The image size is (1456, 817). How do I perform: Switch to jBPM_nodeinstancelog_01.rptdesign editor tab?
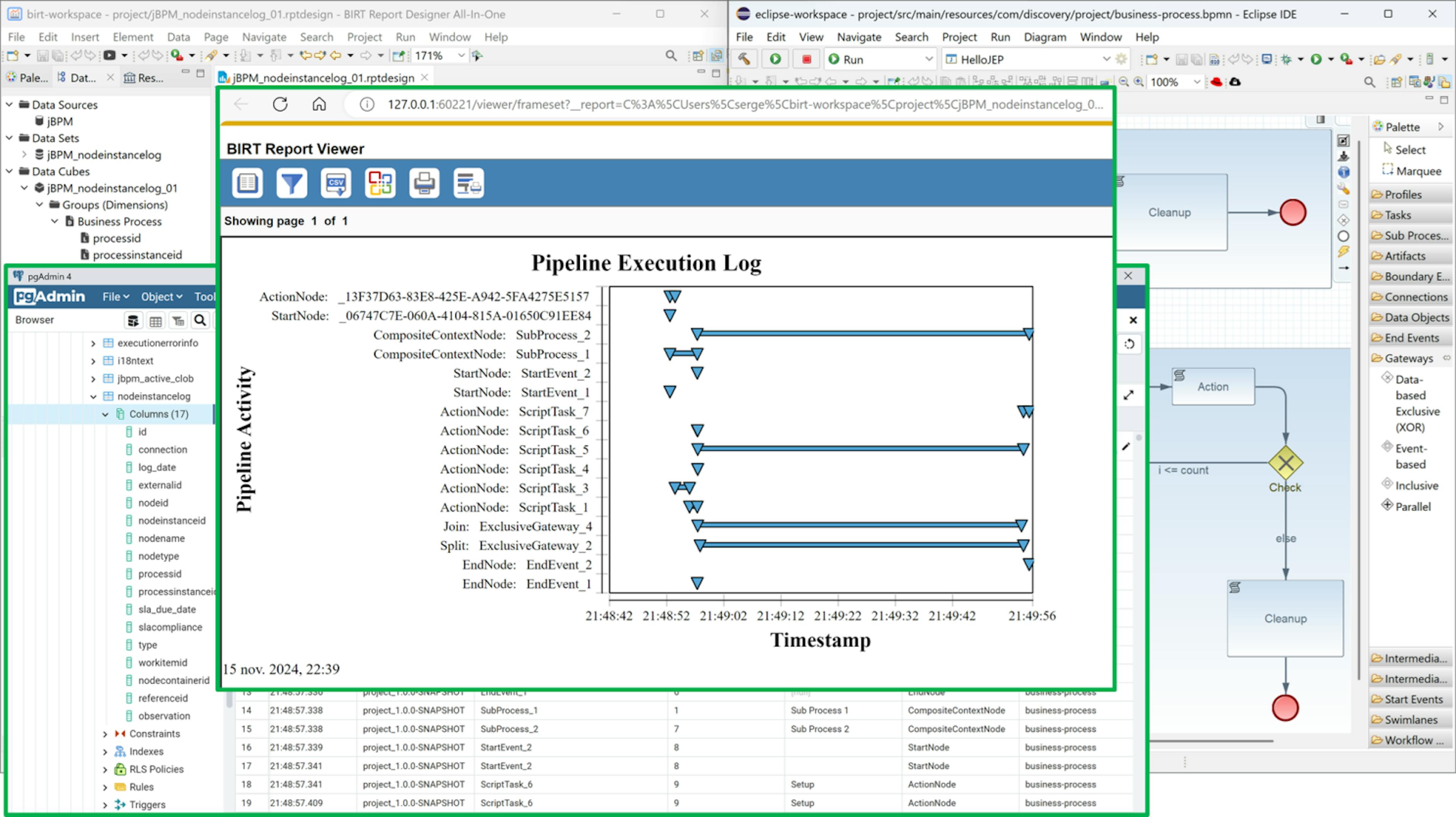coord(323,78)
